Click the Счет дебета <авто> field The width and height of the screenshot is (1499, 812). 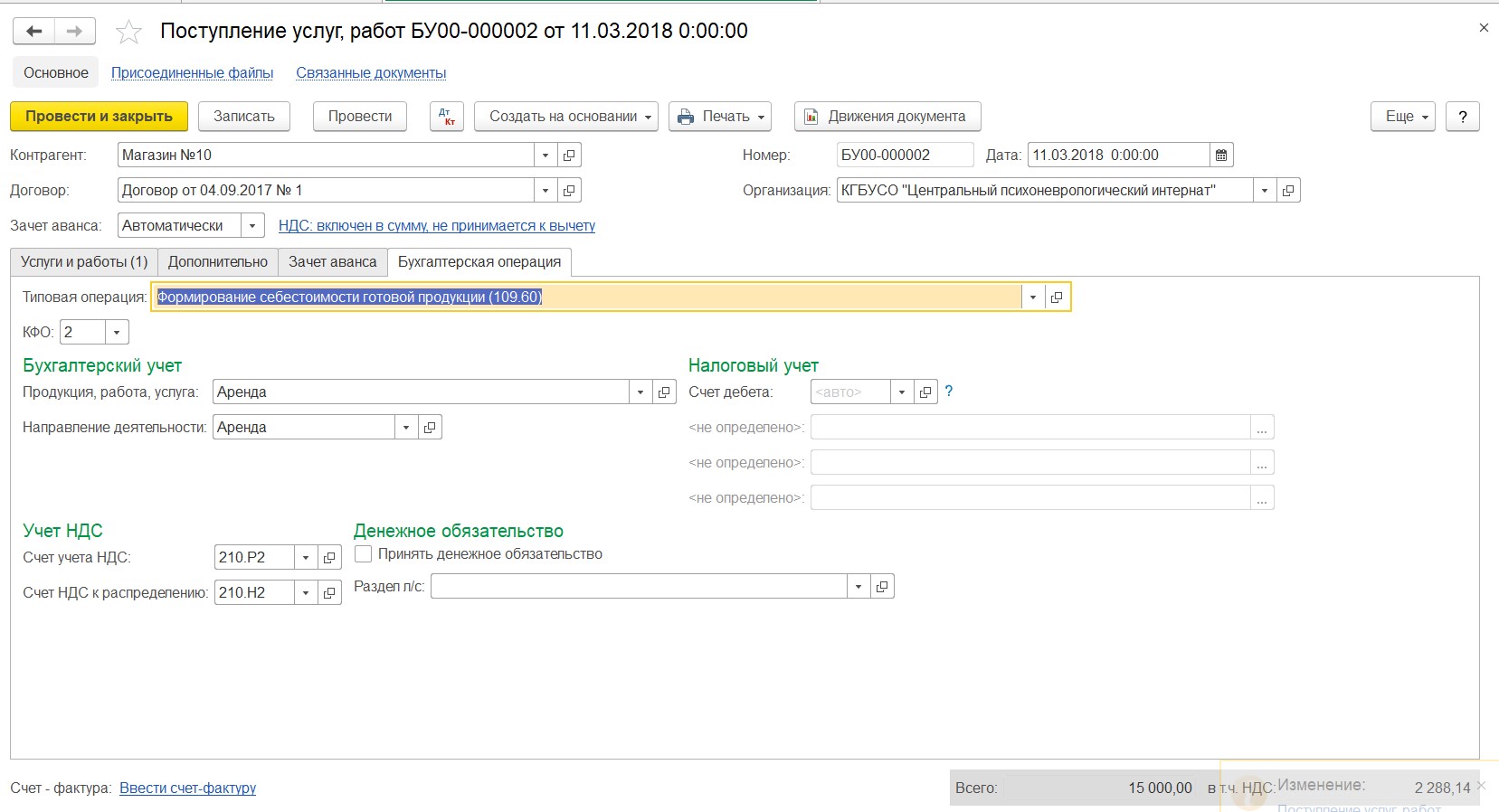(851, 392)
